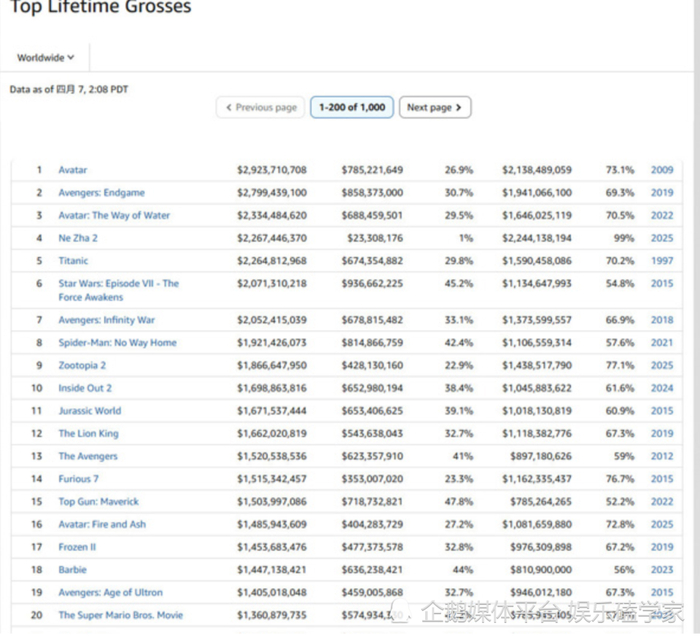
Task: Open the Avatar movie link
Action: [72, 170]
